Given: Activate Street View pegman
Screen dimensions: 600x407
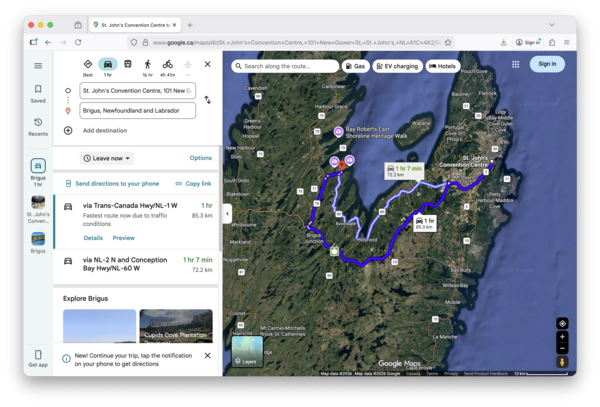Looking at the screenshot, I should coord(562,361).
